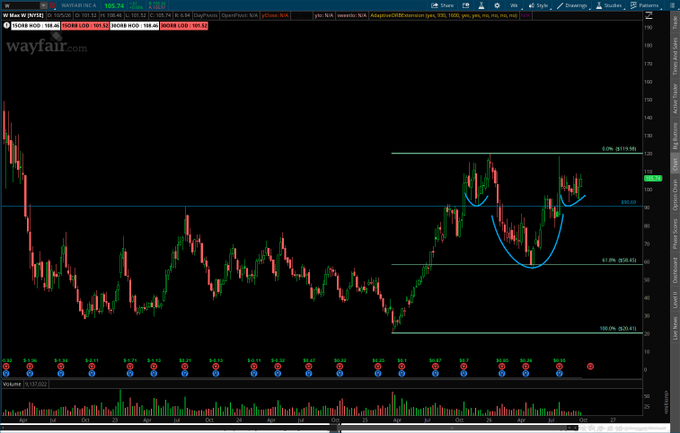Select the 30ORB HOD 108.46 label
This screenshot has width=680, height=433.
[x=134, y=26]
